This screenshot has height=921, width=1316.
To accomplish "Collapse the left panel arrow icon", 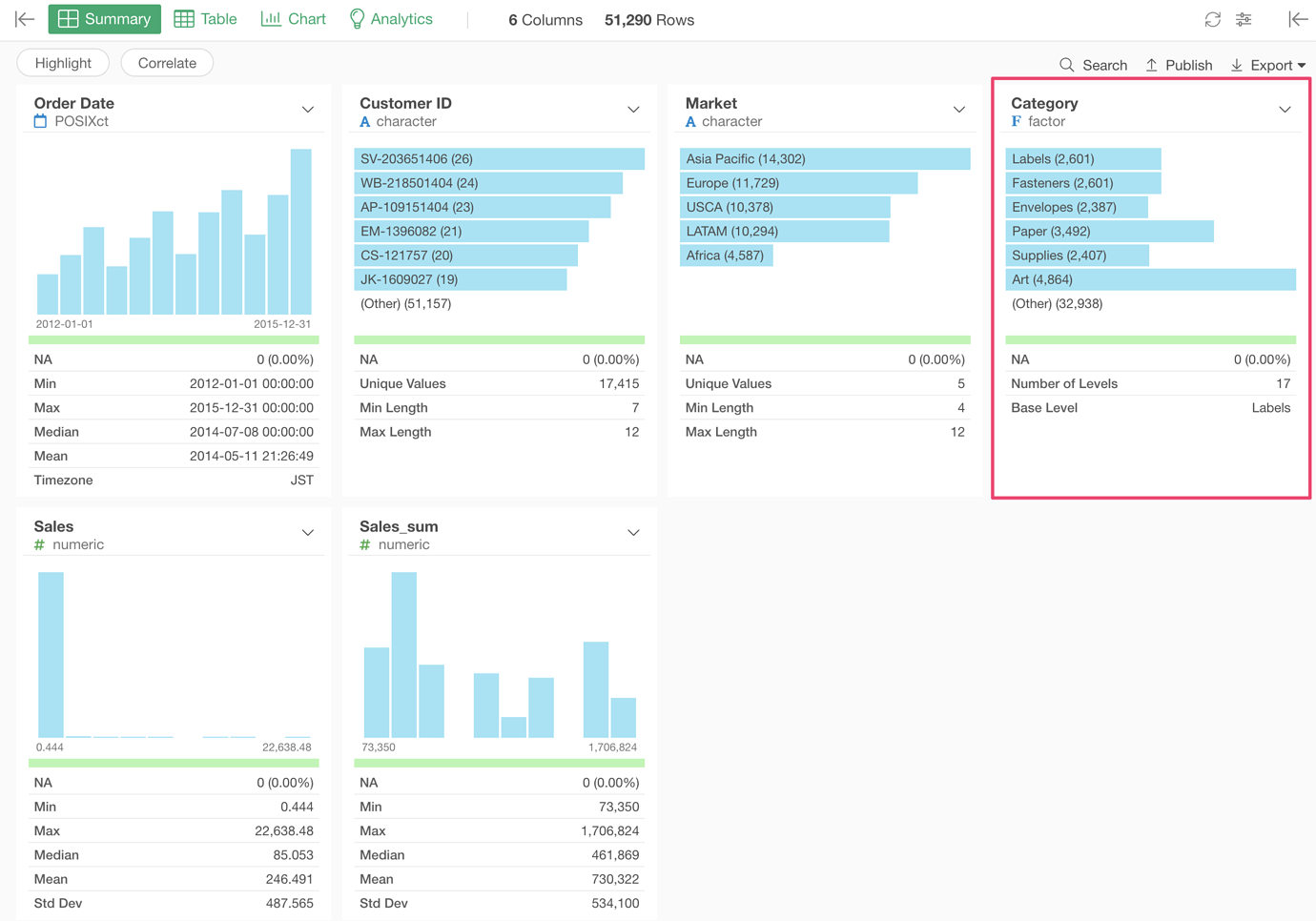I will click(x=25, y=19).
